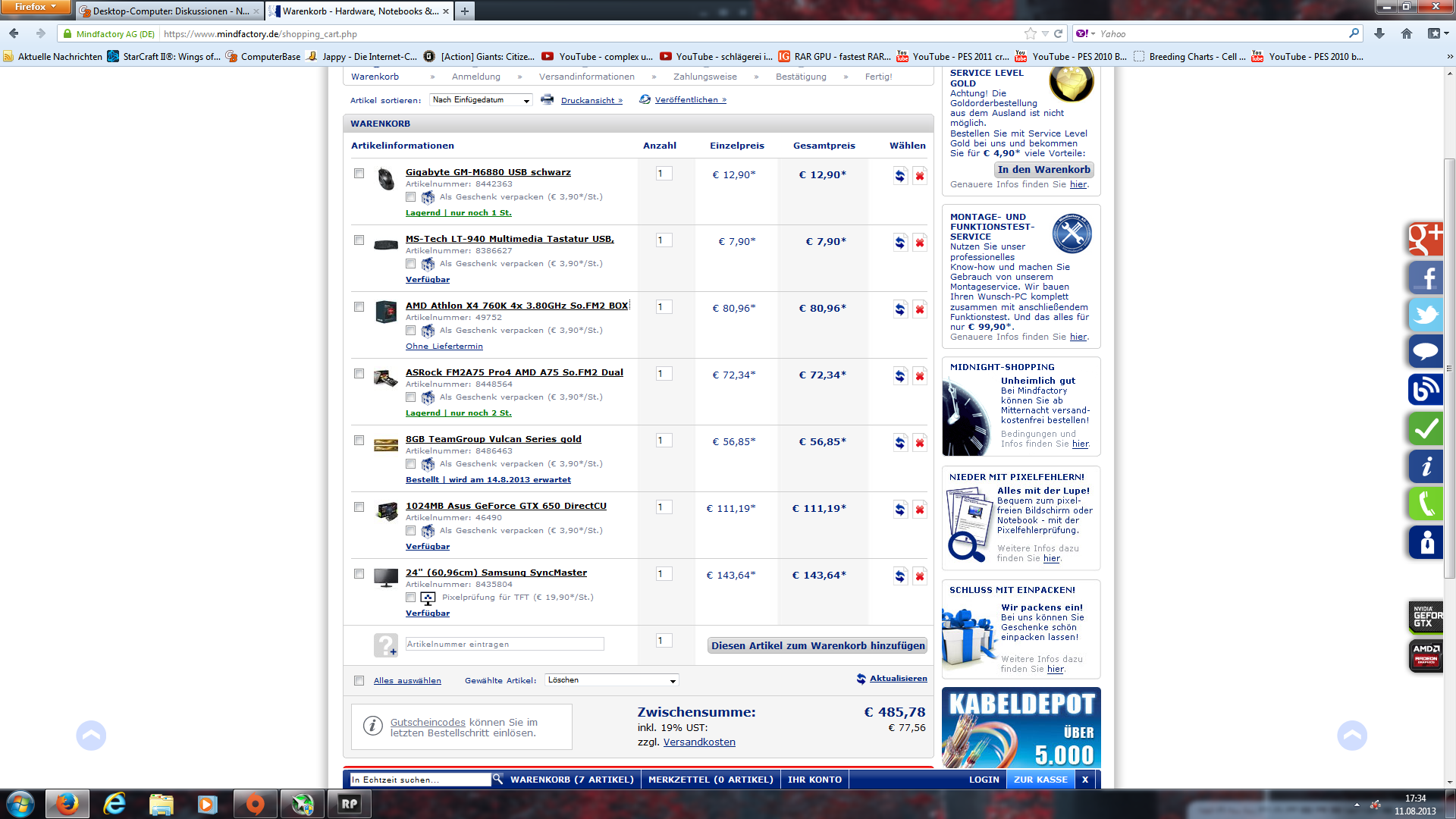The image size is (1456, 819).
Task: Open Internet Explorer from the taskbar
Action: pos(114,804)
